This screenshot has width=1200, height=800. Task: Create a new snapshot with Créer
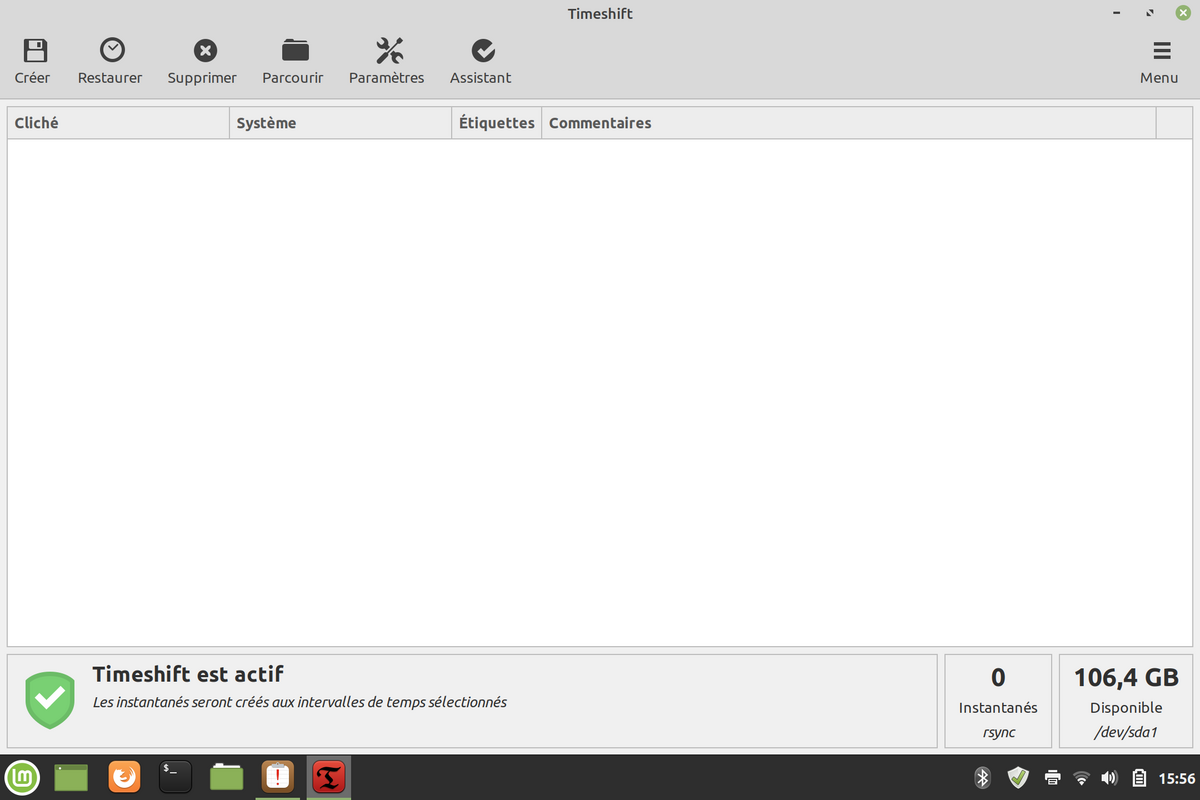coord(33,61)
